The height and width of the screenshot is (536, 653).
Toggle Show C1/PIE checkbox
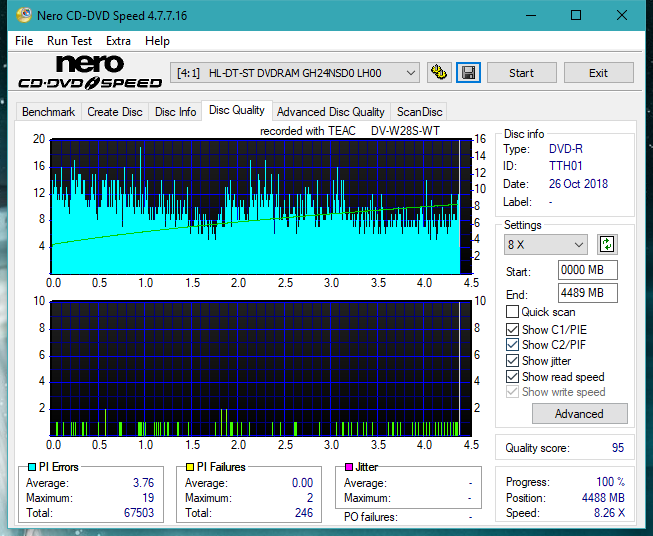[x=512, y=329]
